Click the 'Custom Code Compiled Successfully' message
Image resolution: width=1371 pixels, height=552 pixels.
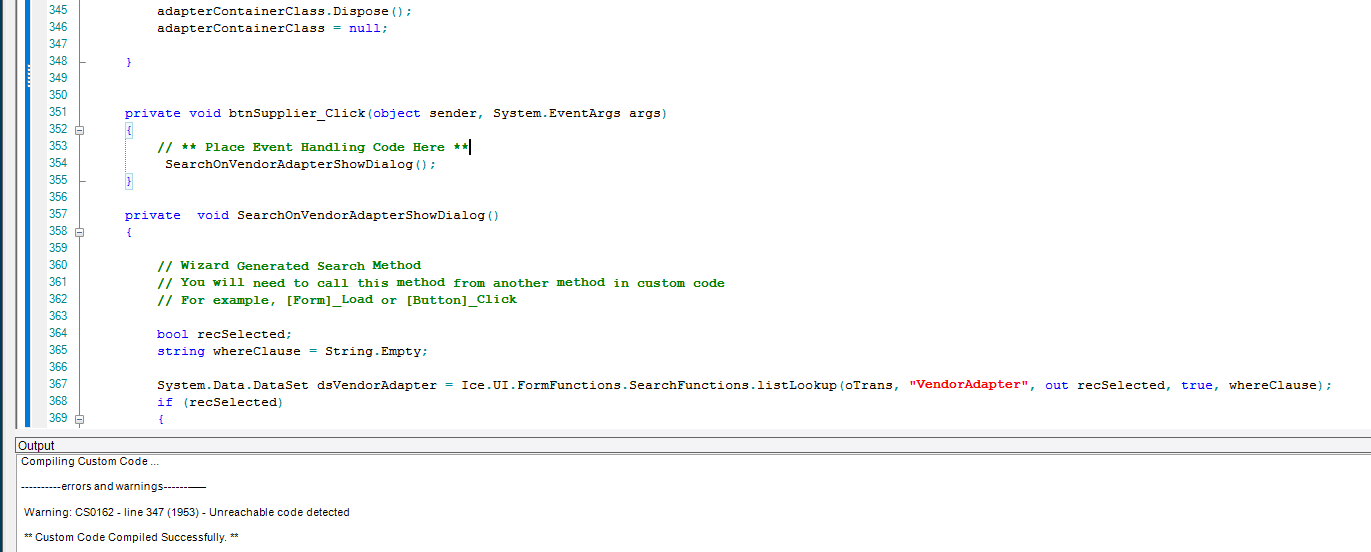(130, 537)
